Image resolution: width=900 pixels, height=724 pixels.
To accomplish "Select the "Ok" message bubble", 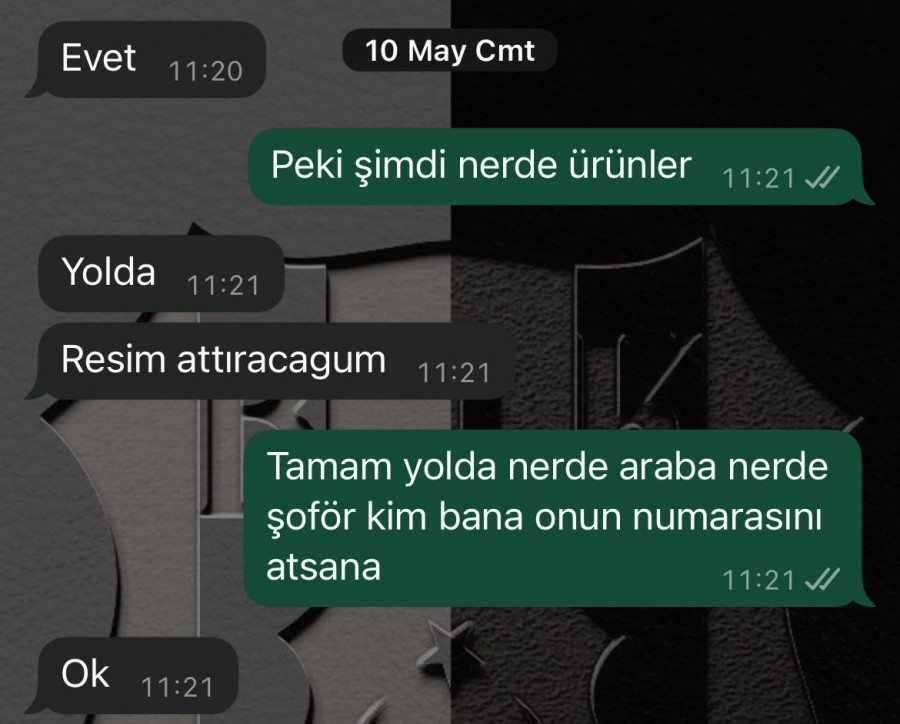I will coord(138,675).
